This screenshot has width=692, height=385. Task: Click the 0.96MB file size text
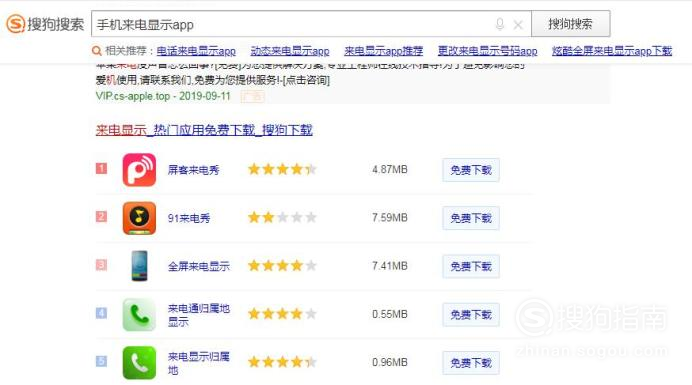(x=390, y=362)
